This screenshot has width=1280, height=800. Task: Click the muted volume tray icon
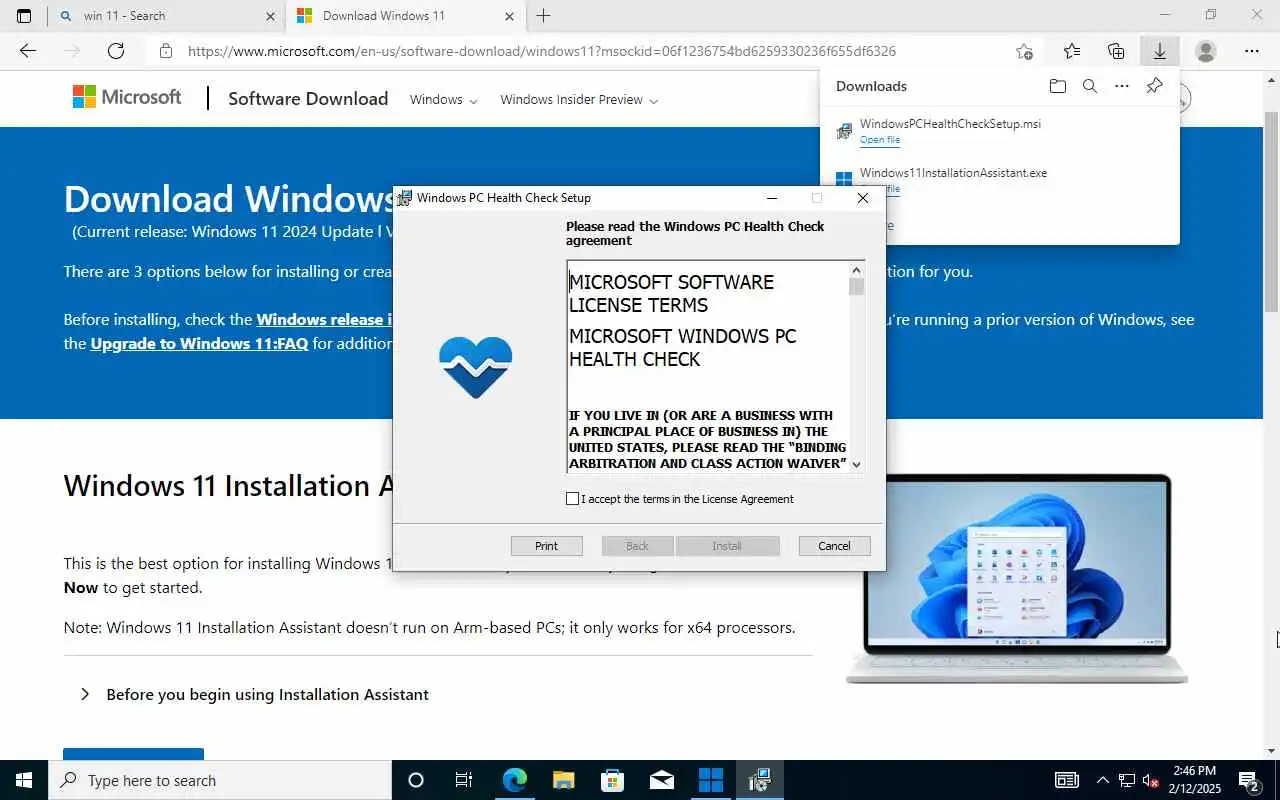tap(1151, 780)
